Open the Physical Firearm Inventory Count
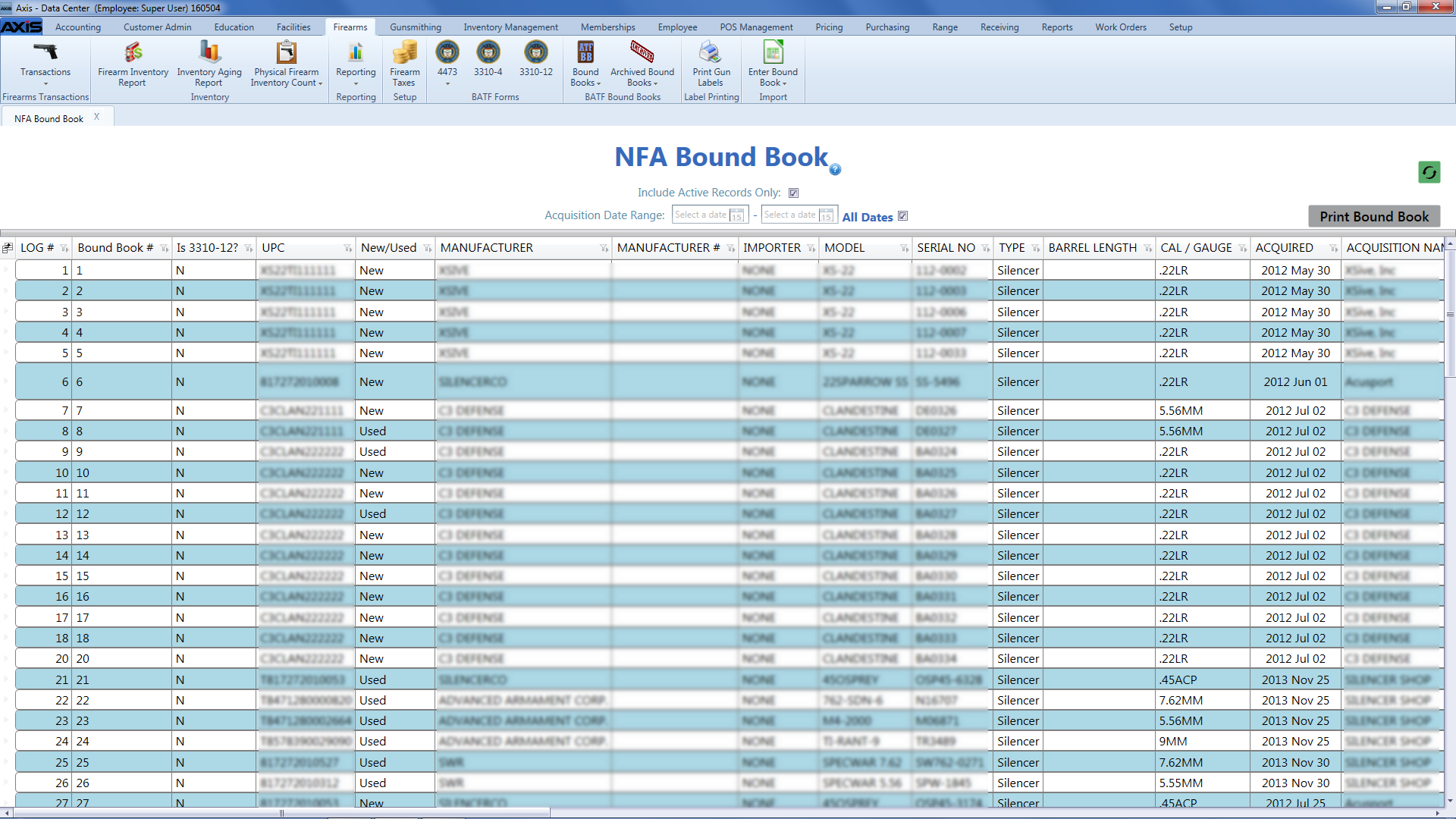 [286, 63]
